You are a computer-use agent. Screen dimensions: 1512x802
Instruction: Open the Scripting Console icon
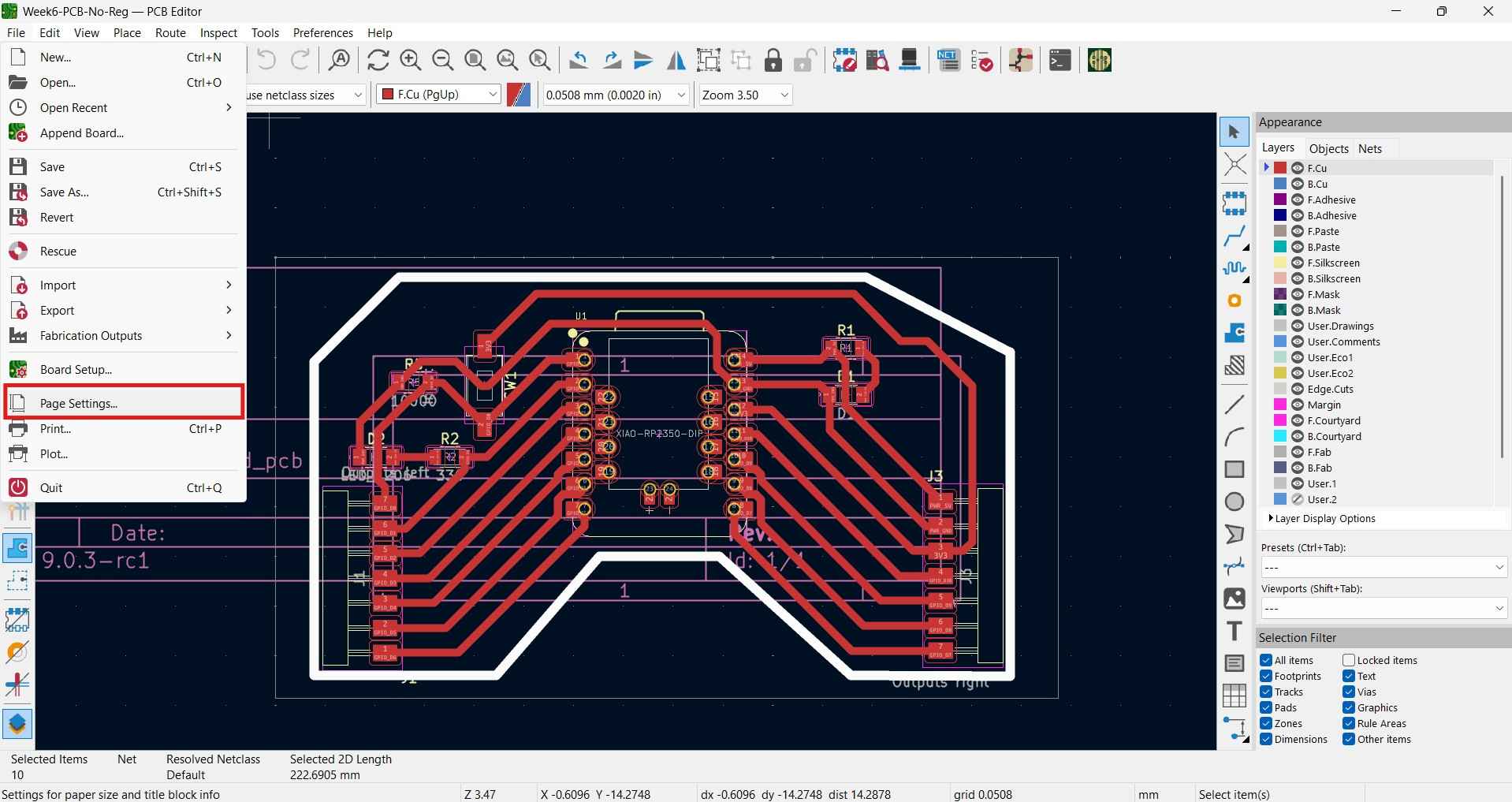pyautogui.click(x=1060, y=60)
